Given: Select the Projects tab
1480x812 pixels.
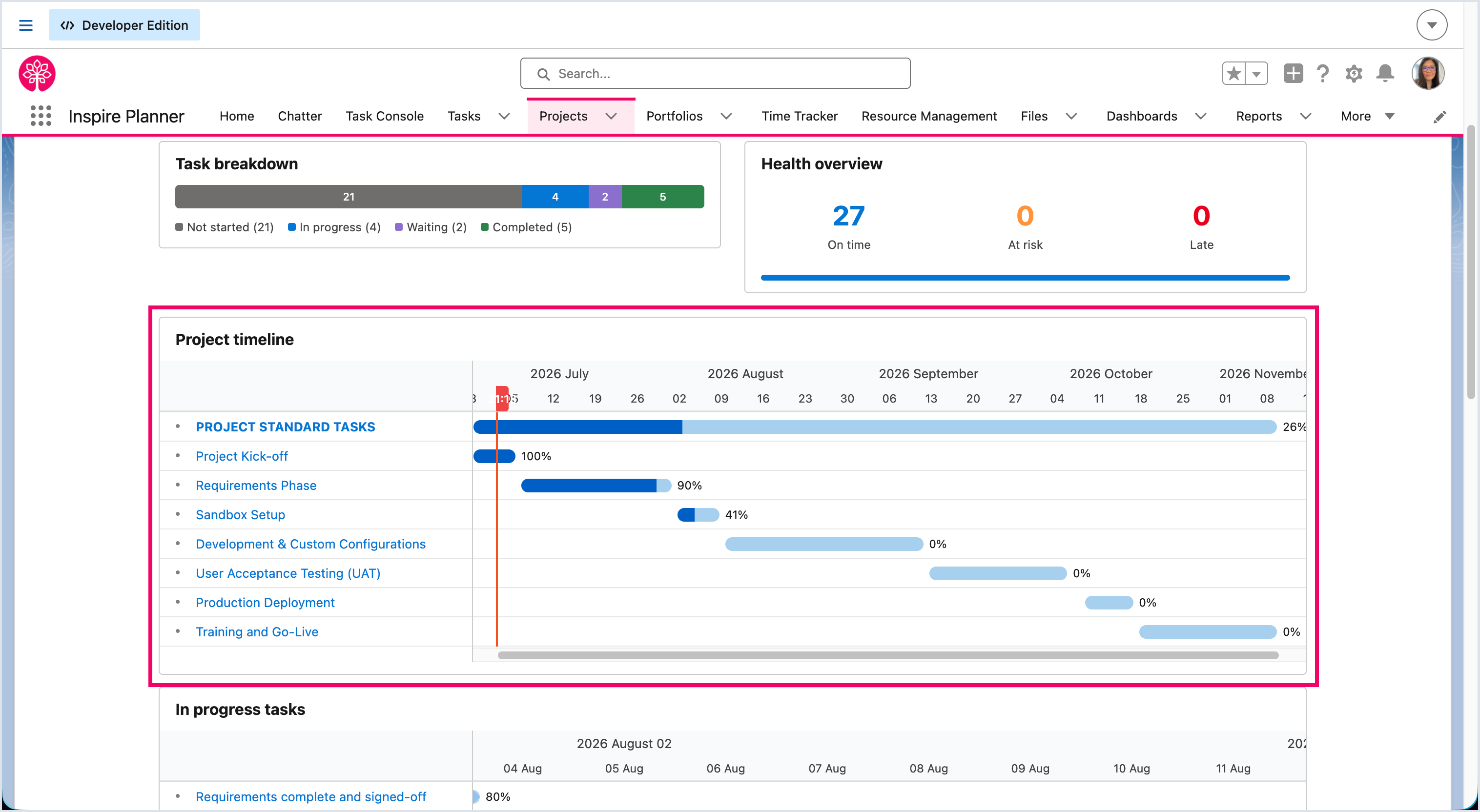Looking at the screenshot, I should [563, 116].
